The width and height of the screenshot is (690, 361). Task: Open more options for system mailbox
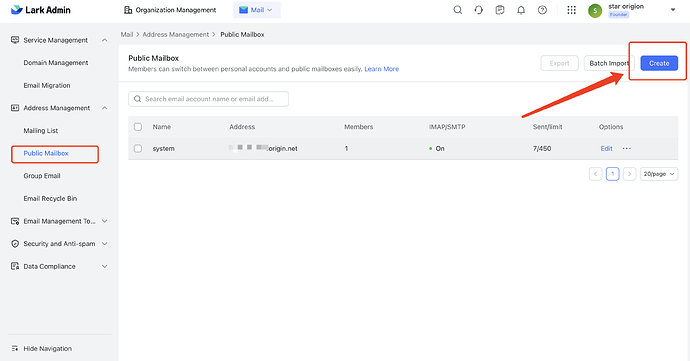627,148
